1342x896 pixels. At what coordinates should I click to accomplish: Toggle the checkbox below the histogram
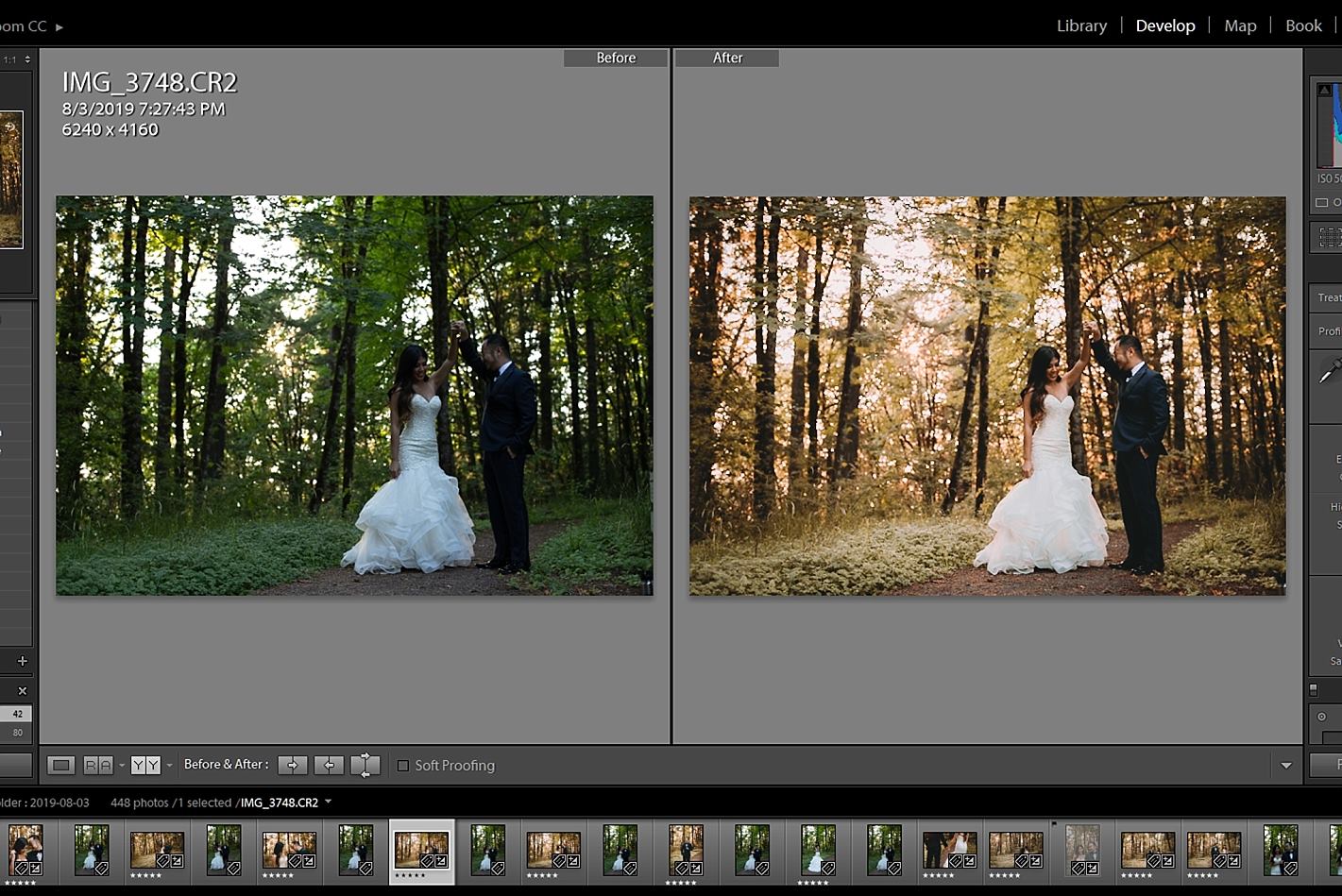click(x=1321, y=203)
